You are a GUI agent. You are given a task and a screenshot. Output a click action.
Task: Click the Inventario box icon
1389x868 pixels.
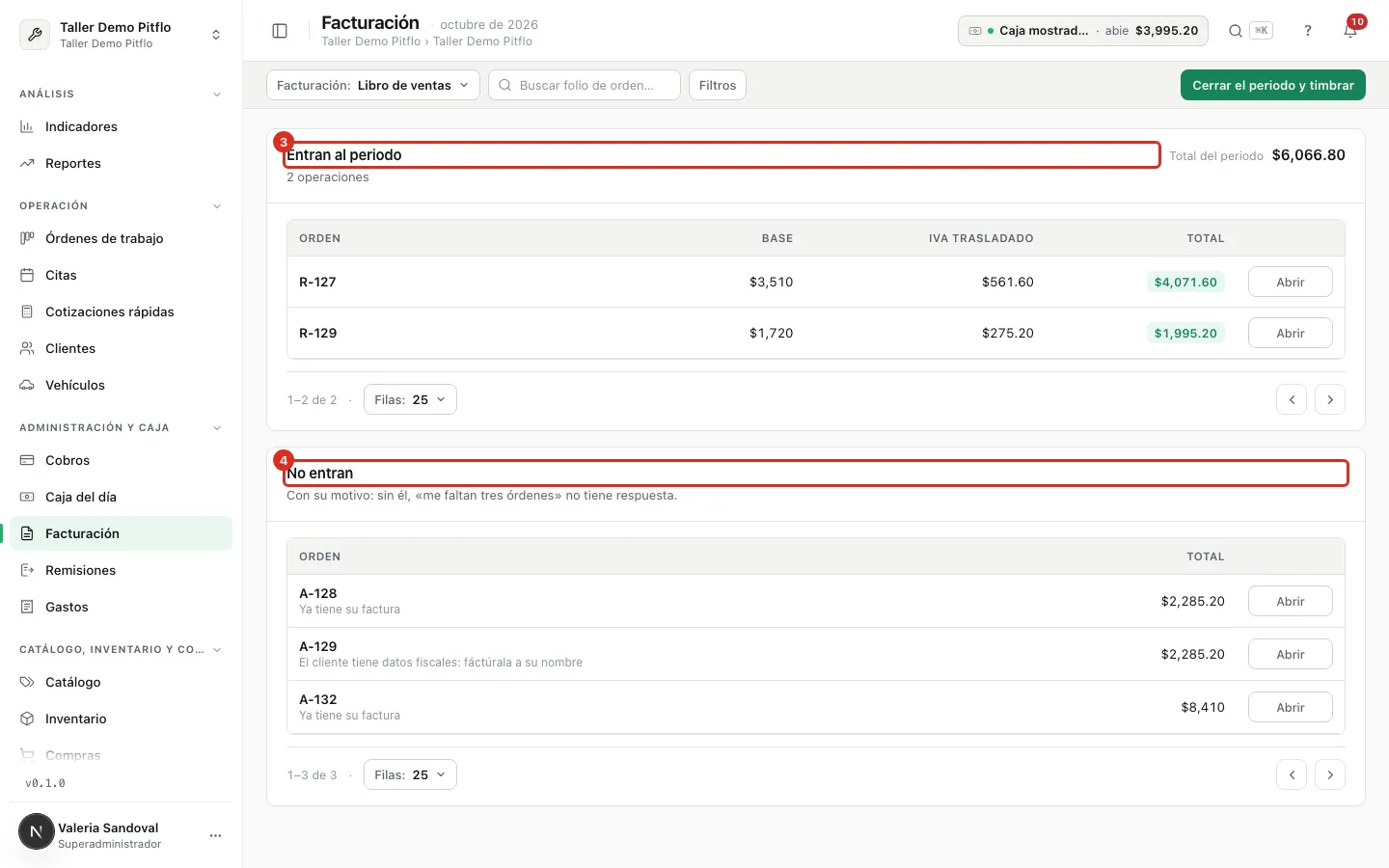pyautogui.click(x=27, y=719)
